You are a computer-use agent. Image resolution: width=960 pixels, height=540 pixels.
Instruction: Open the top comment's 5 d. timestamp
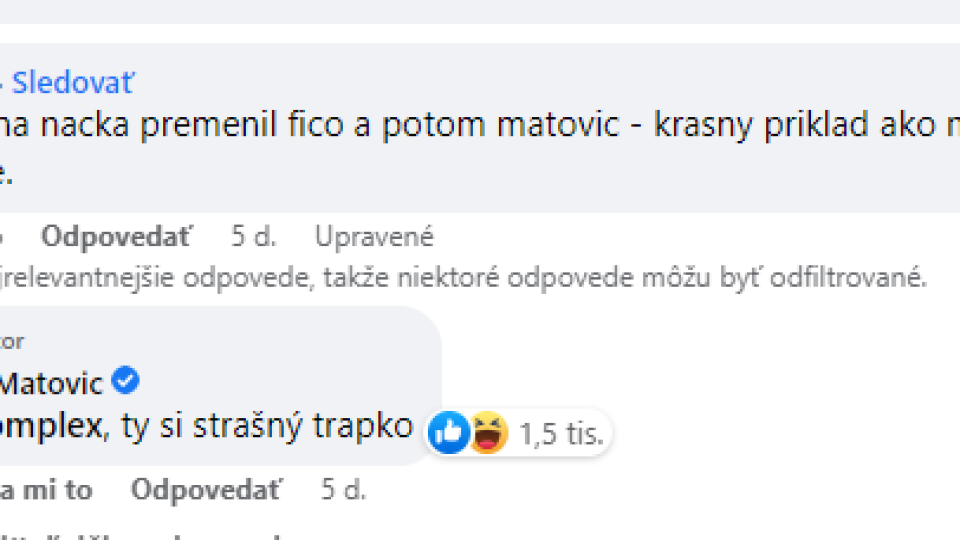click(x=253, y=236)
